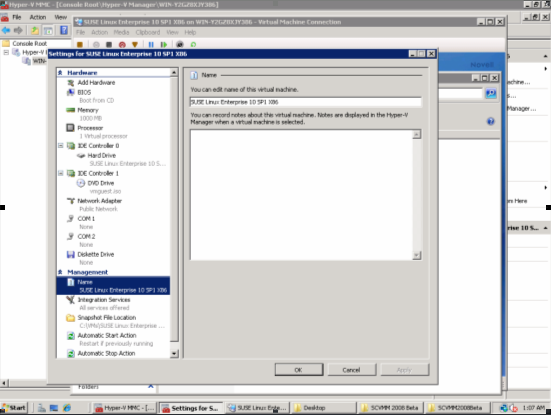Collapse the IDE Controller 1 node
This screenshot has width=555, height=416.
tap(61, 173)
